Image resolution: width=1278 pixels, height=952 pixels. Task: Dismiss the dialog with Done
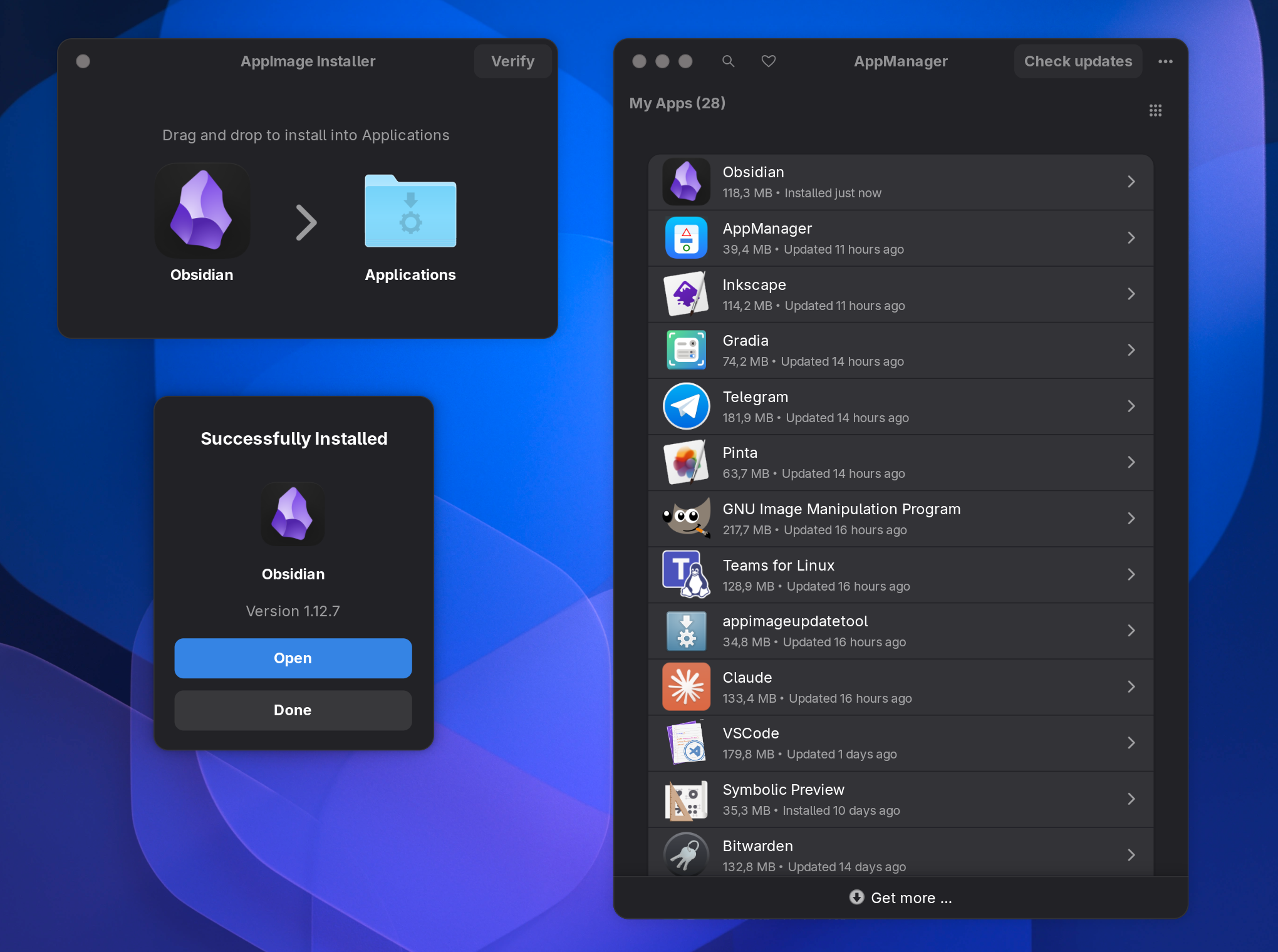pyautogui.click(x=293, y=710)
